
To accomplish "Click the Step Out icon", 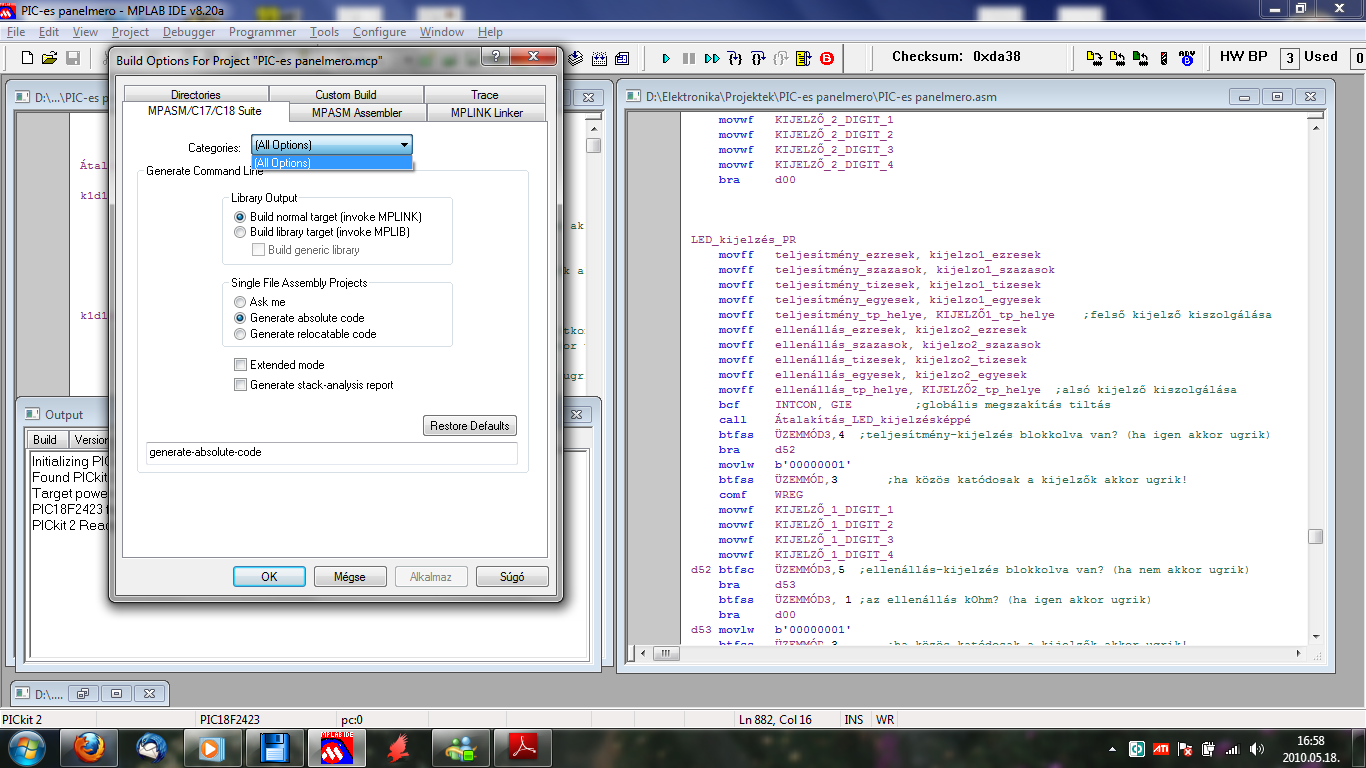I will click(781, 58).
